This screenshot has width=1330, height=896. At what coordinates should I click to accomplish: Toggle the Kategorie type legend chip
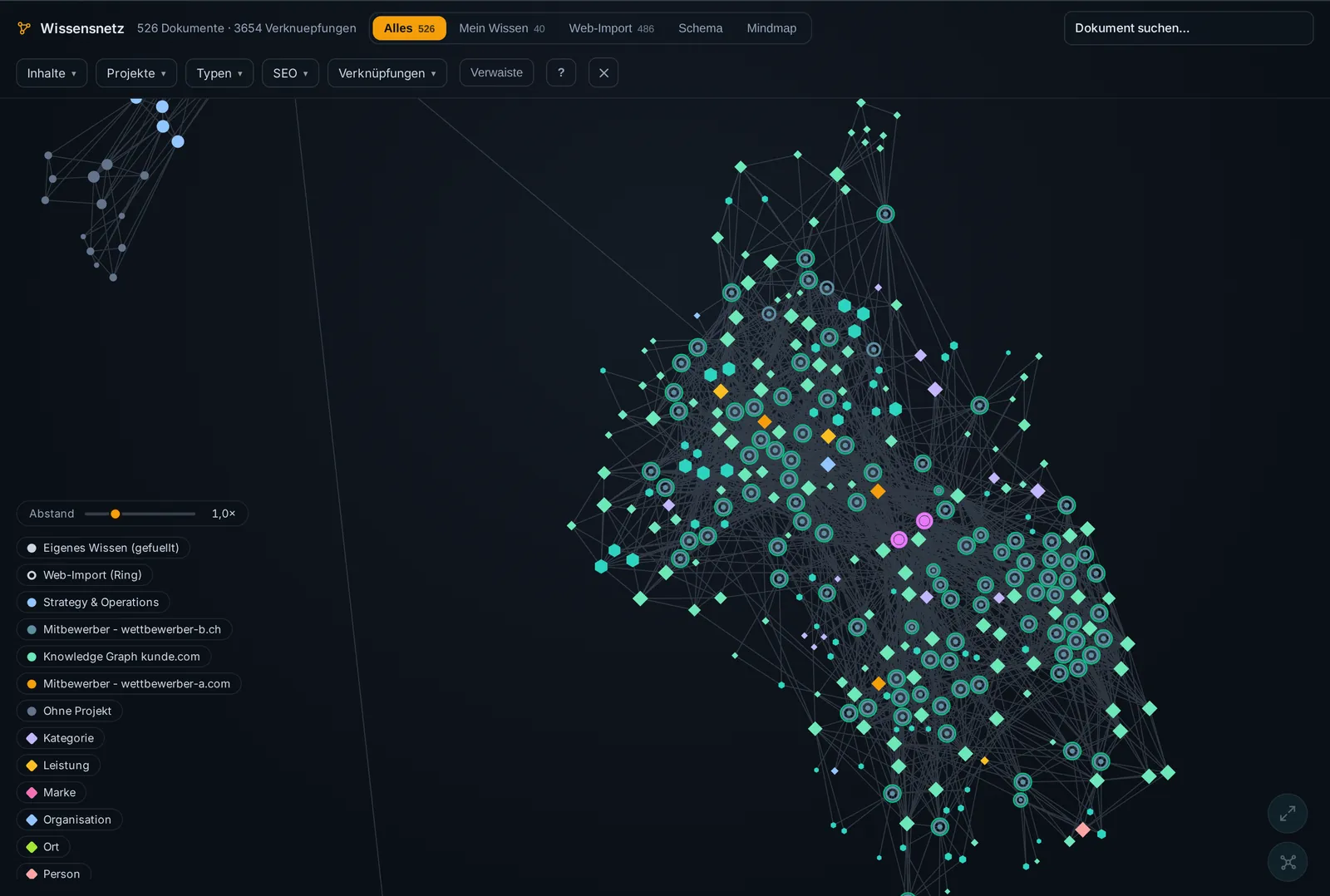(61, 738)
